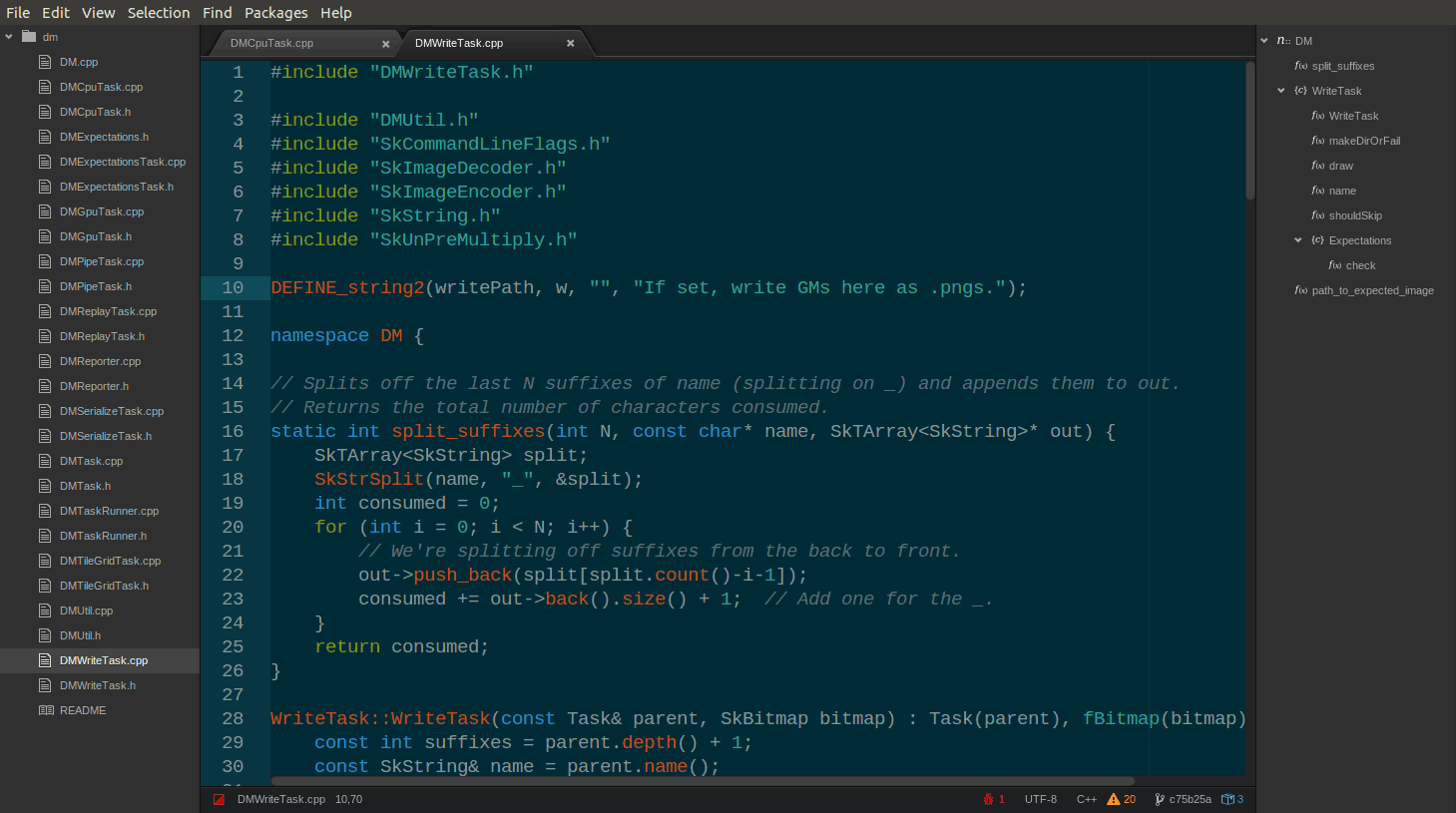Viewport: 1456px width, 813px height.
Task: Close the DMCpuTask.cpp tab
Action: (386, 44)
